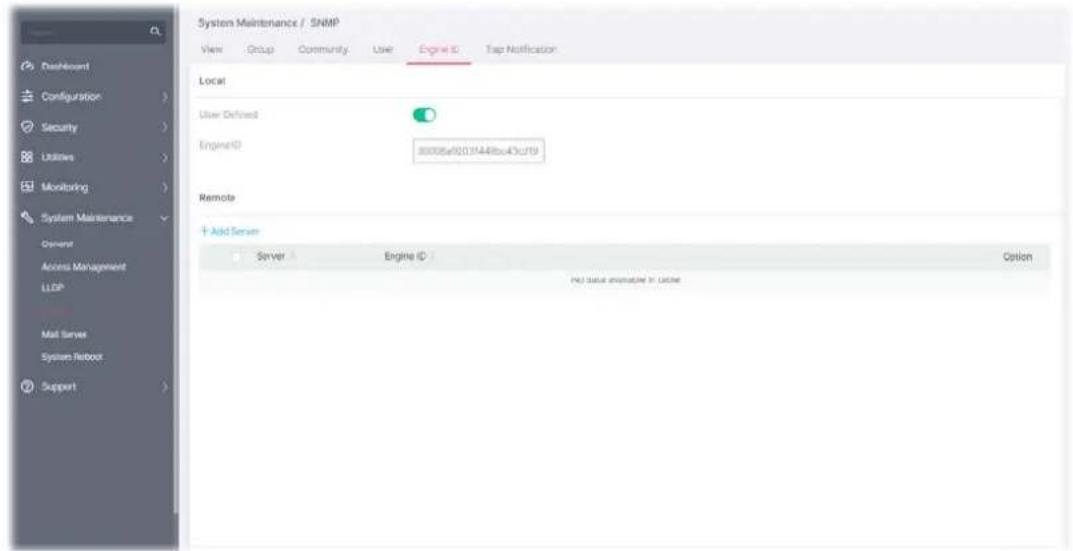Viewport: 1073px width, 551px height.
Task: Click the search magnifier icon in sidebar
Action: [155, 31]
